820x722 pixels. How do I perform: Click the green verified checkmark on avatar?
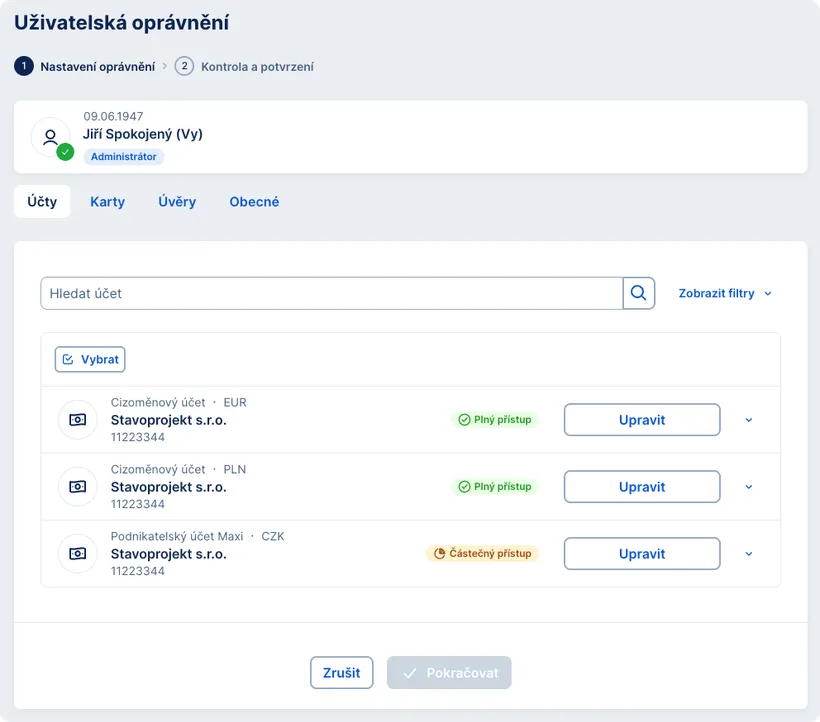65,152
